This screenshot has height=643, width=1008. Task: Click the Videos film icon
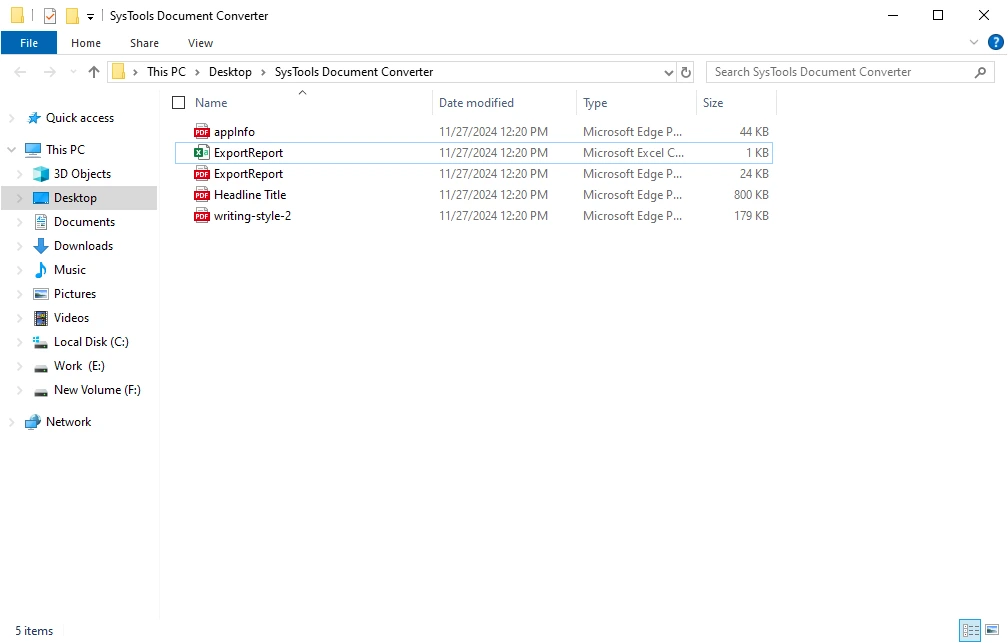41,318
